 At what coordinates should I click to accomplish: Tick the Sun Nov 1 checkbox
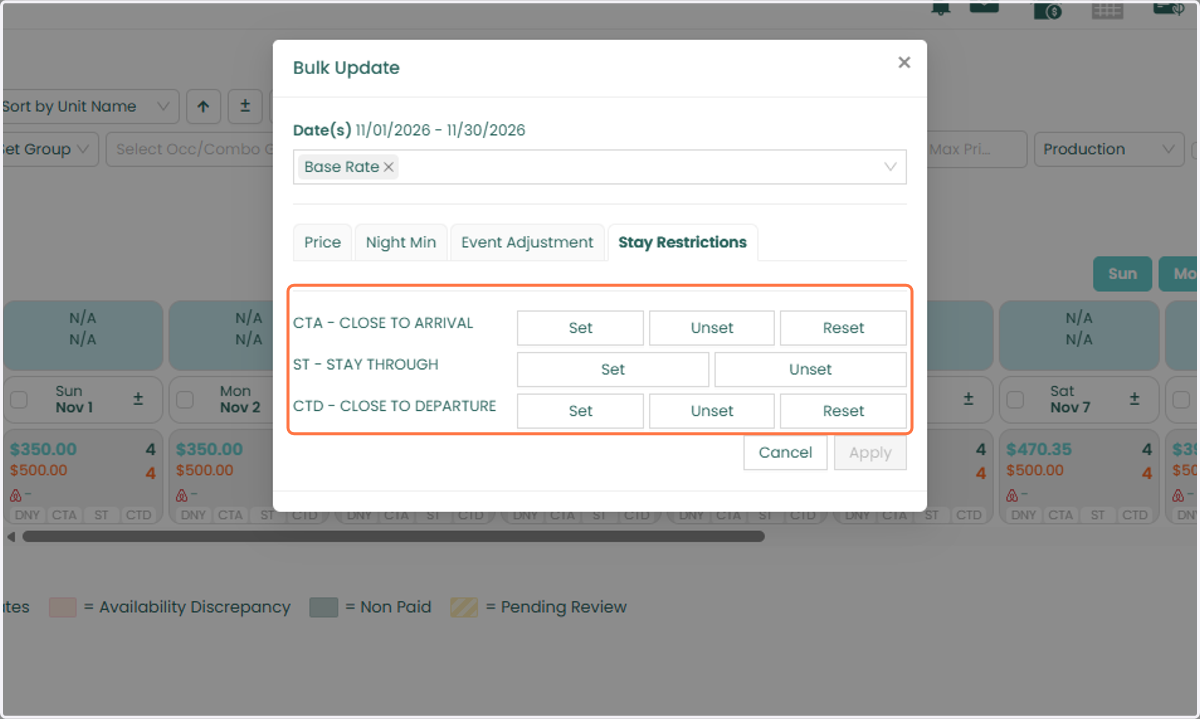19,400
